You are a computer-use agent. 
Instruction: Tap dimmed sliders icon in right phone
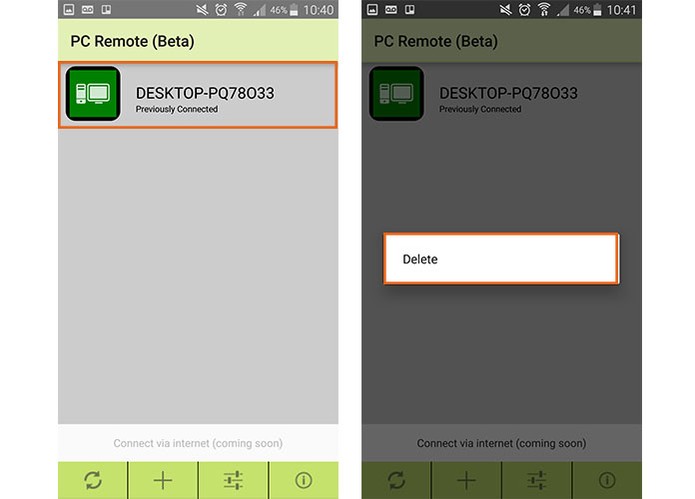pos(537,480)
